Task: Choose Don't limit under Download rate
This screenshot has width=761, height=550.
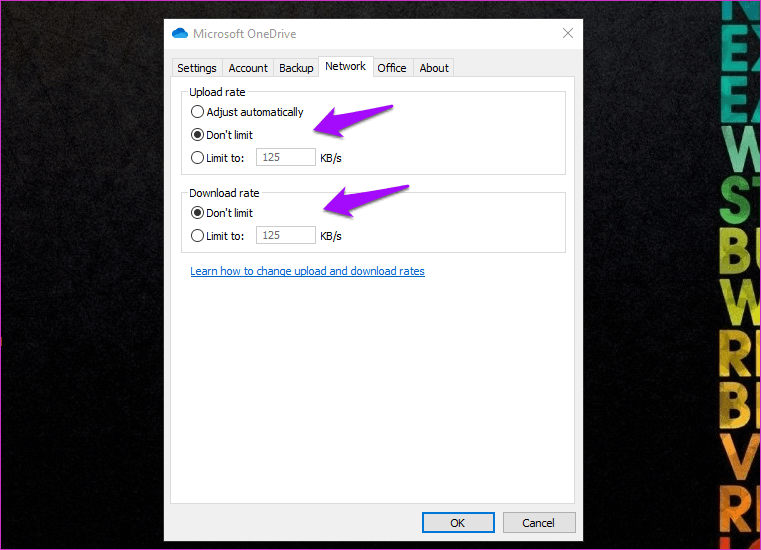Action: pyautogui.click(x=222, y=213)
